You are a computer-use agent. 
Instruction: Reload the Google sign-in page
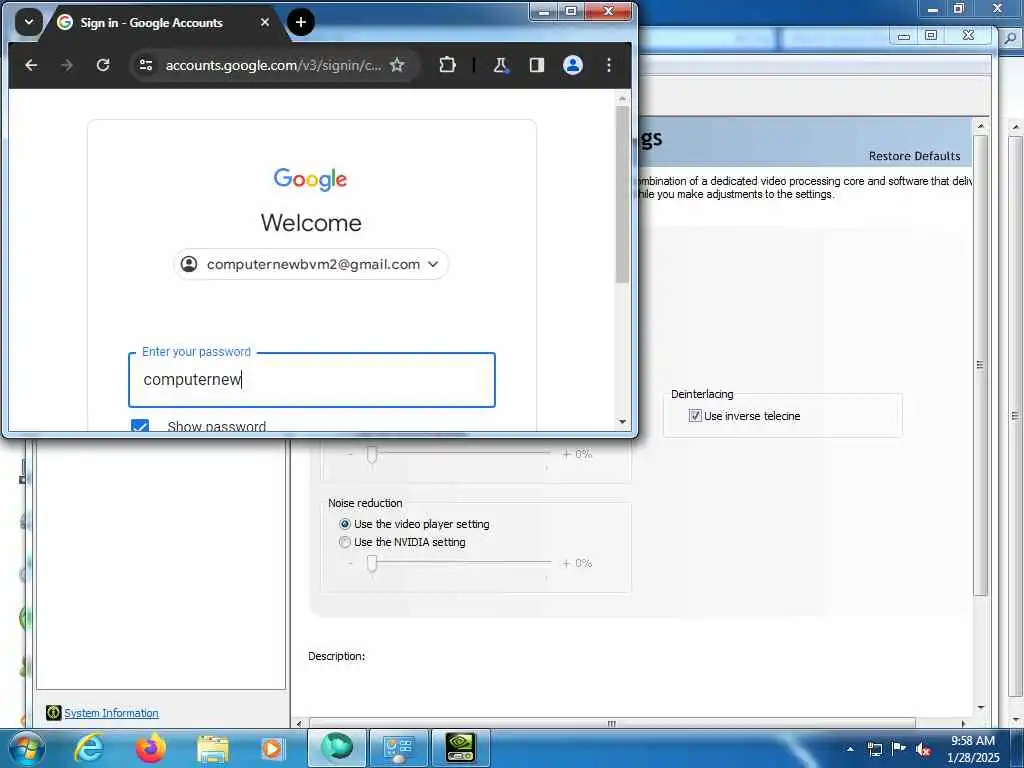(x=103, y=65)
